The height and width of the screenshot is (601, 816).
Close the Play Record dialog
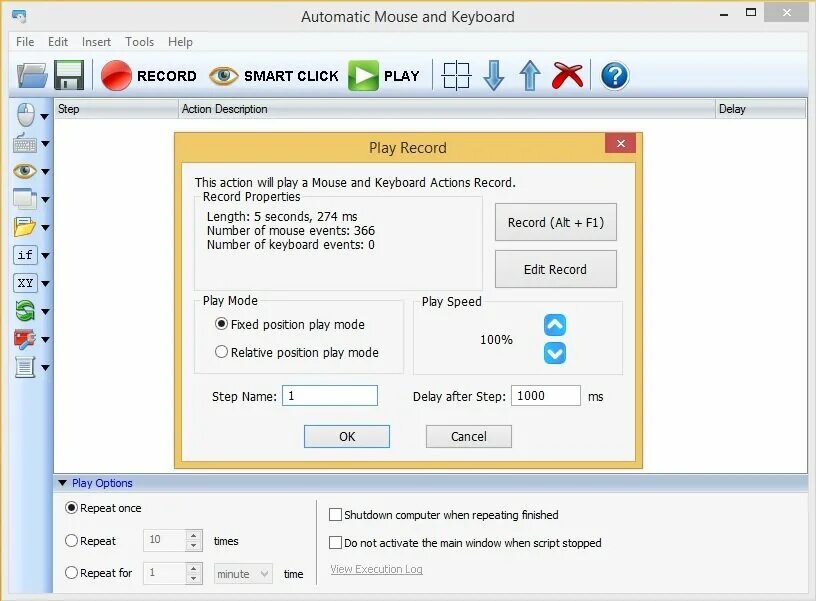(620, 144)
